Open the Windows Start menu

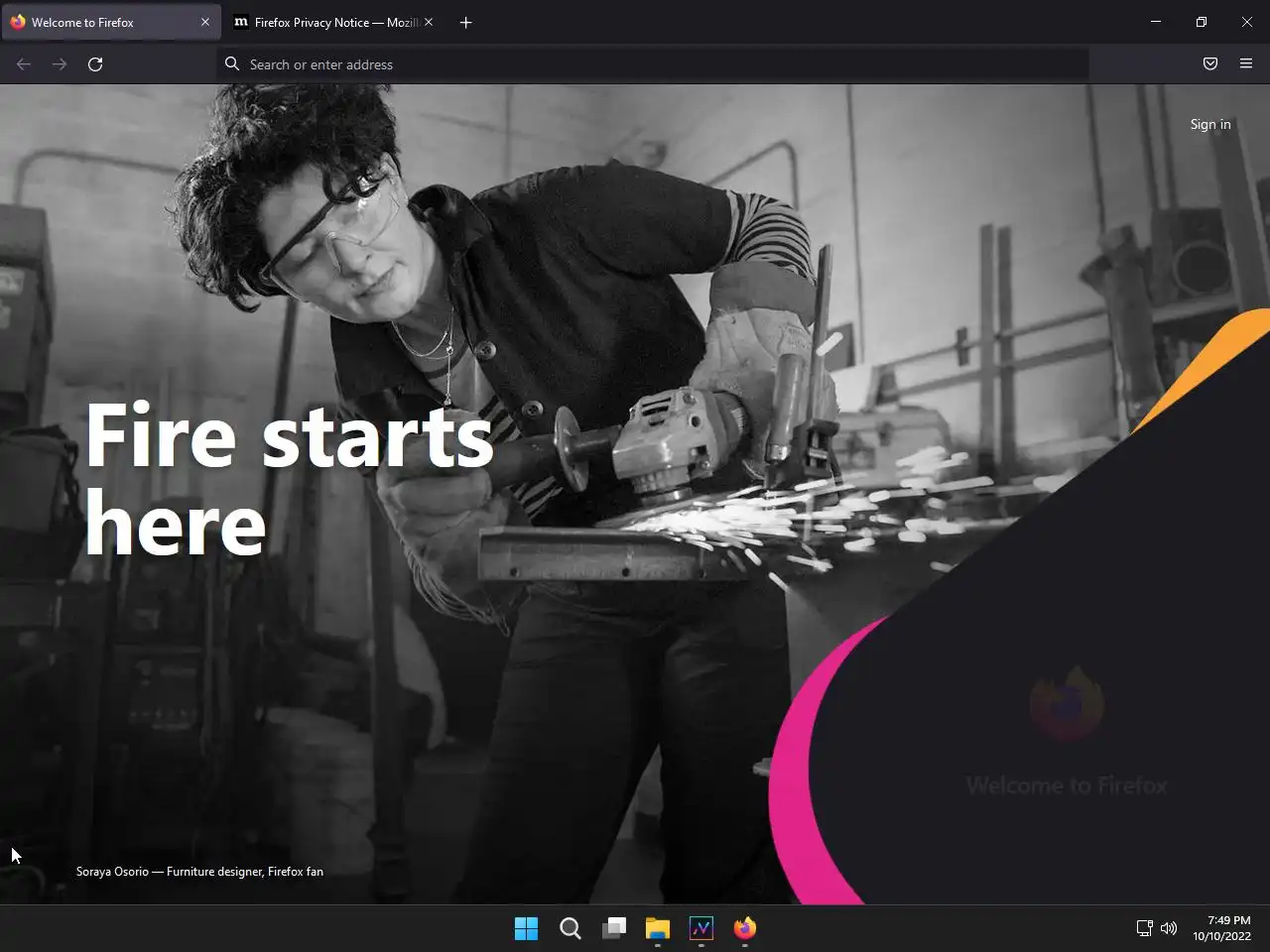pyautogui.click(x=526, y=928)
